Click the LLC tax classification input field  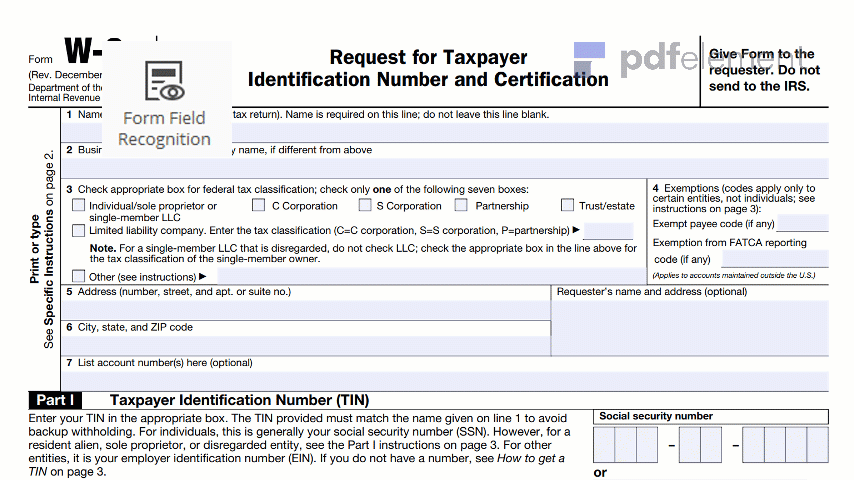[x=608, y=231]
